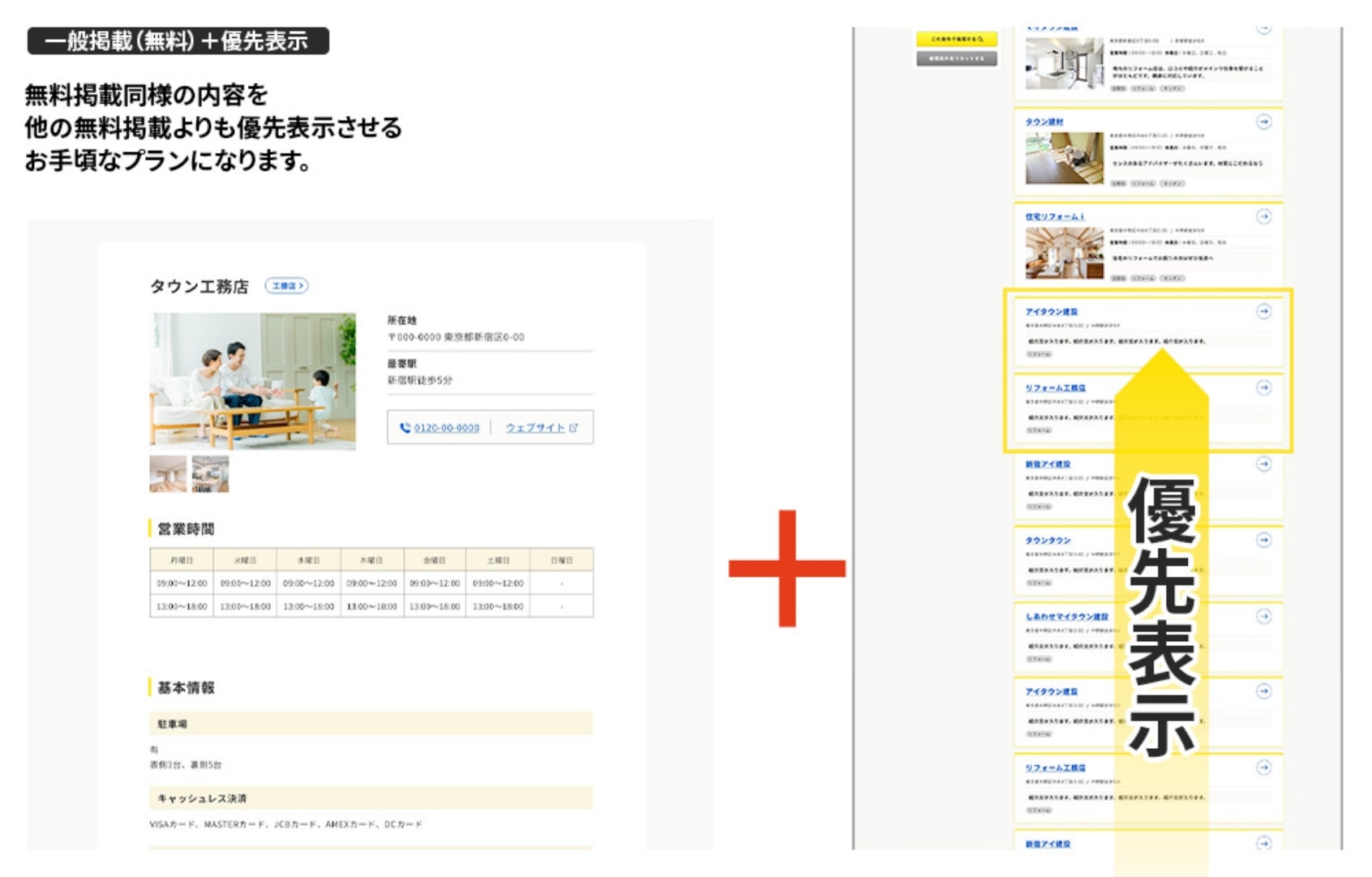Open the 住宅リフォームi title link
1372x877 pixels.
(1054, 216)
